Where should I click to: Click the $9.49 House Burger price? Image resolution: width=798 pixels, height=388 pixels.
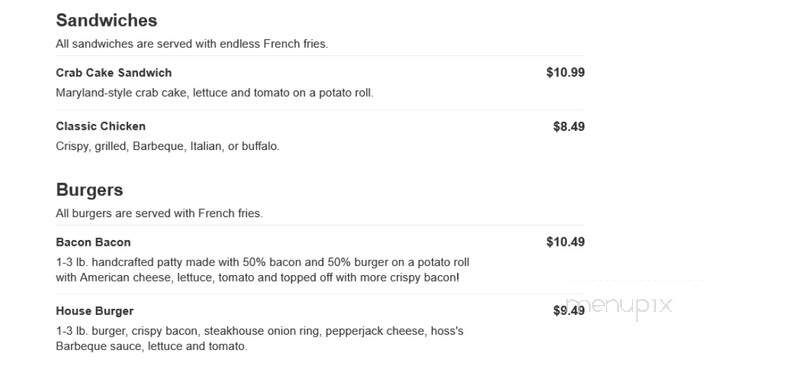[x=569, y=311]
